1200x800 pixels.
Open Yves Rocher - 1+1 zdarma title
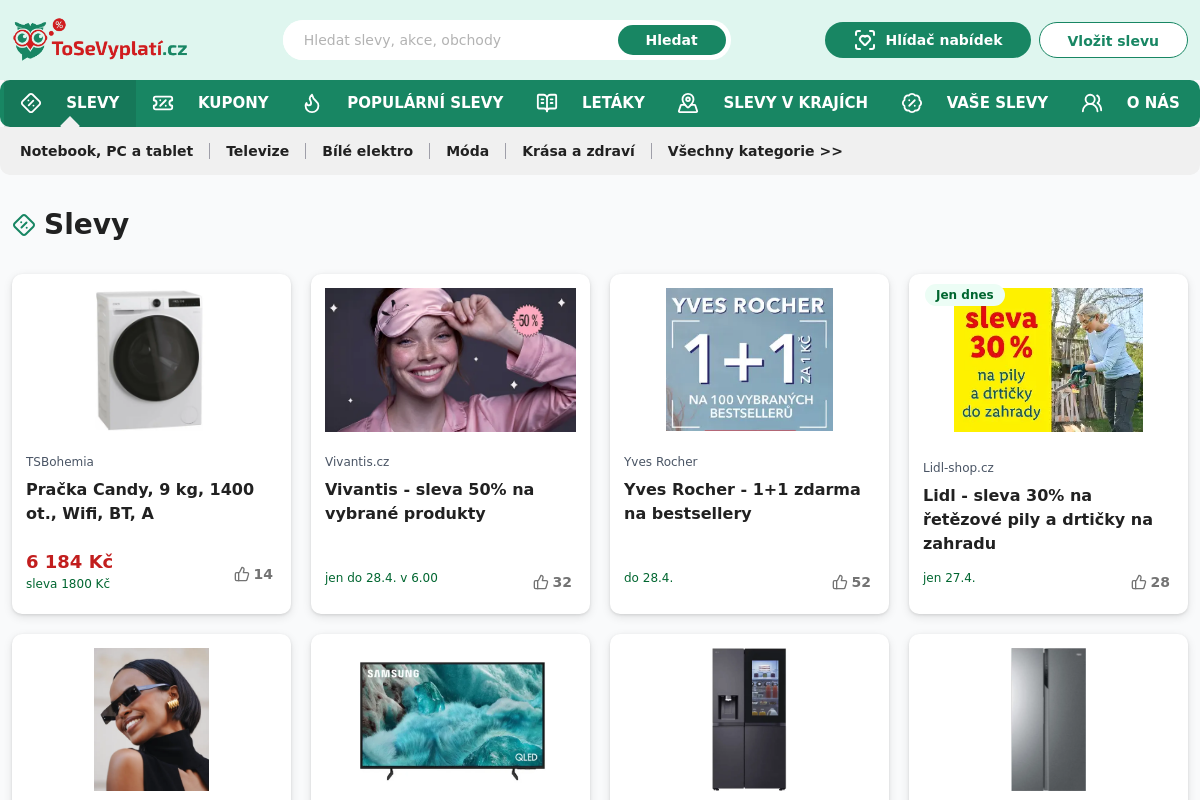(x=742, y=501)
